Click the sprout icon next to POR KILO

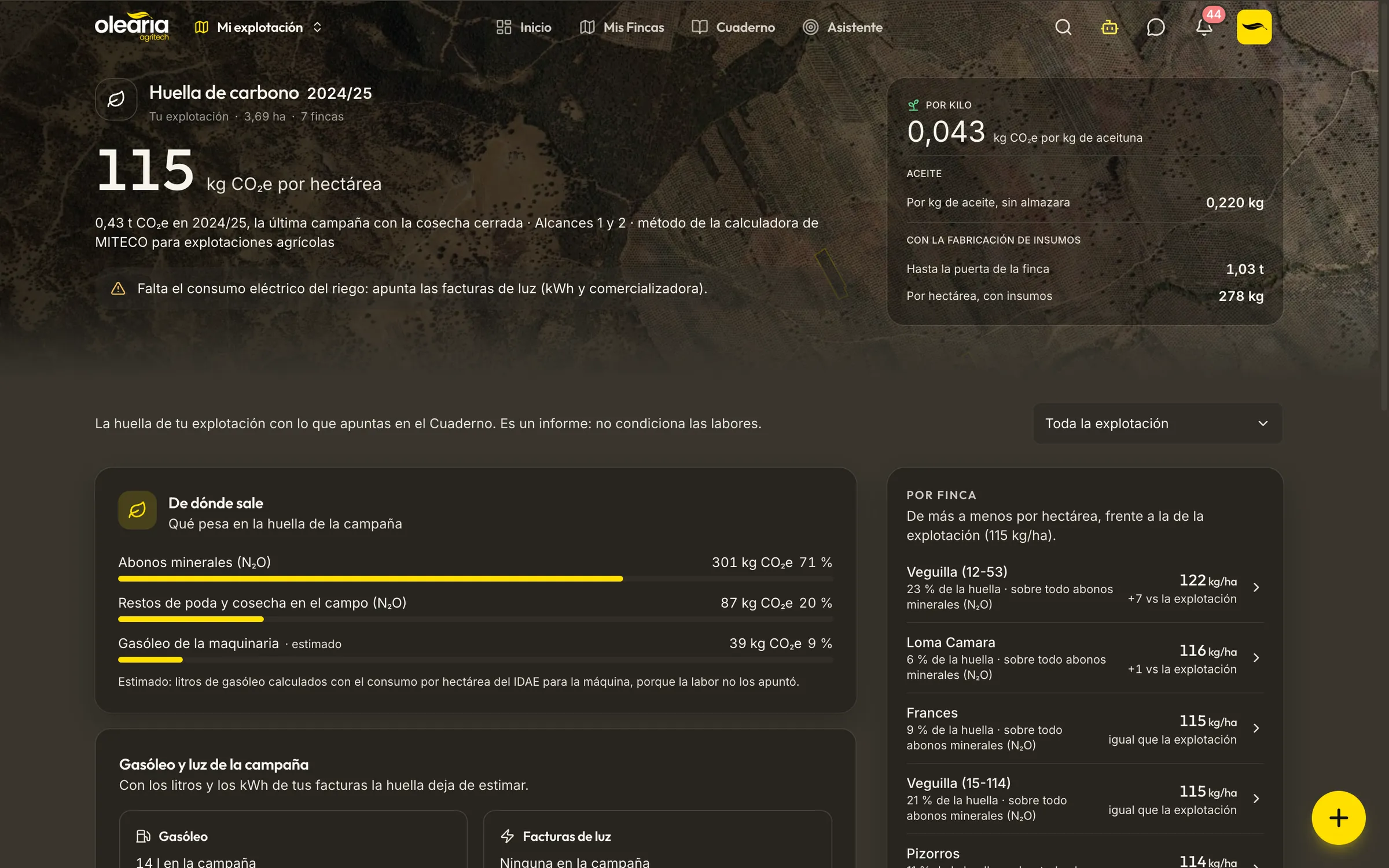tap(913, 105)
